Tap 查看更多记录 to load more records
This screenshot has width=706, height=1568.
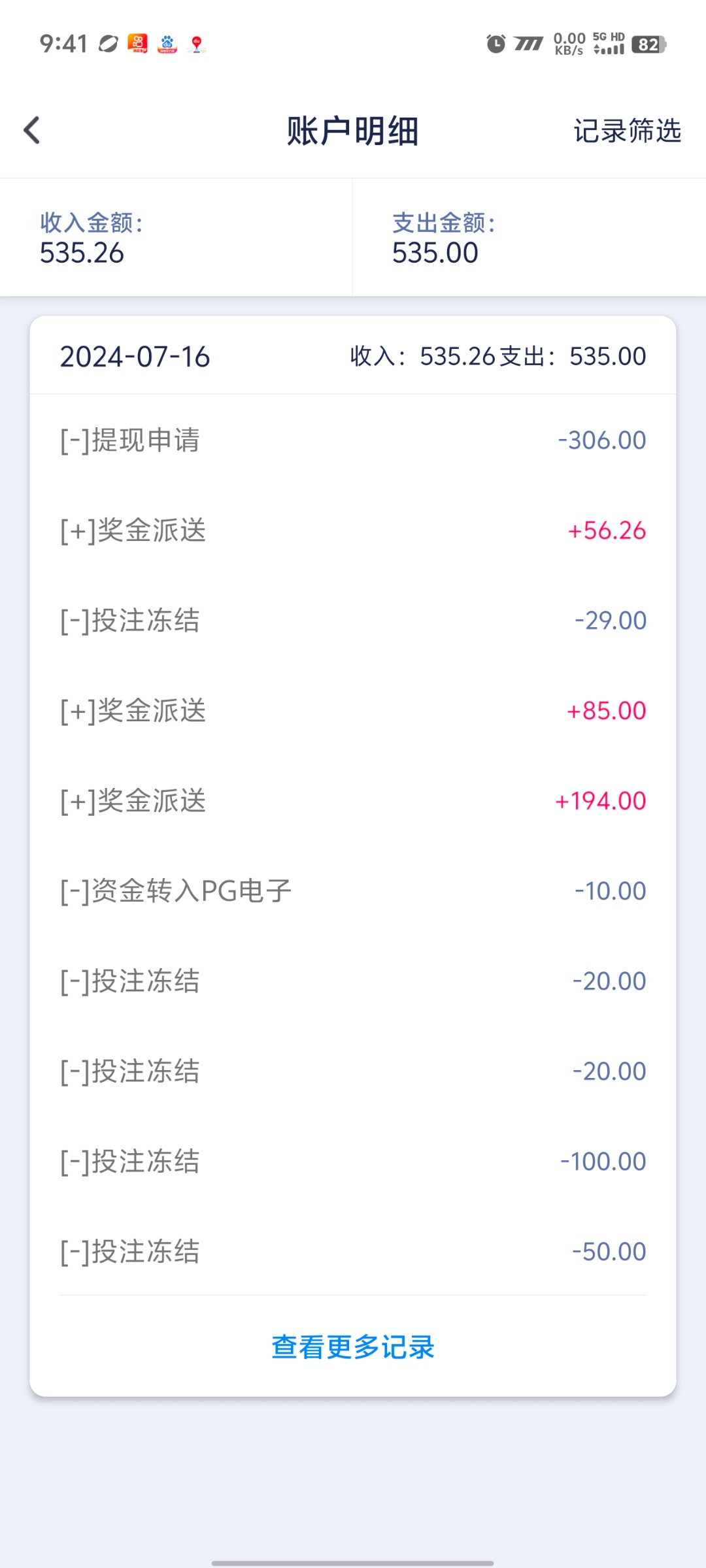point(353,1347)
